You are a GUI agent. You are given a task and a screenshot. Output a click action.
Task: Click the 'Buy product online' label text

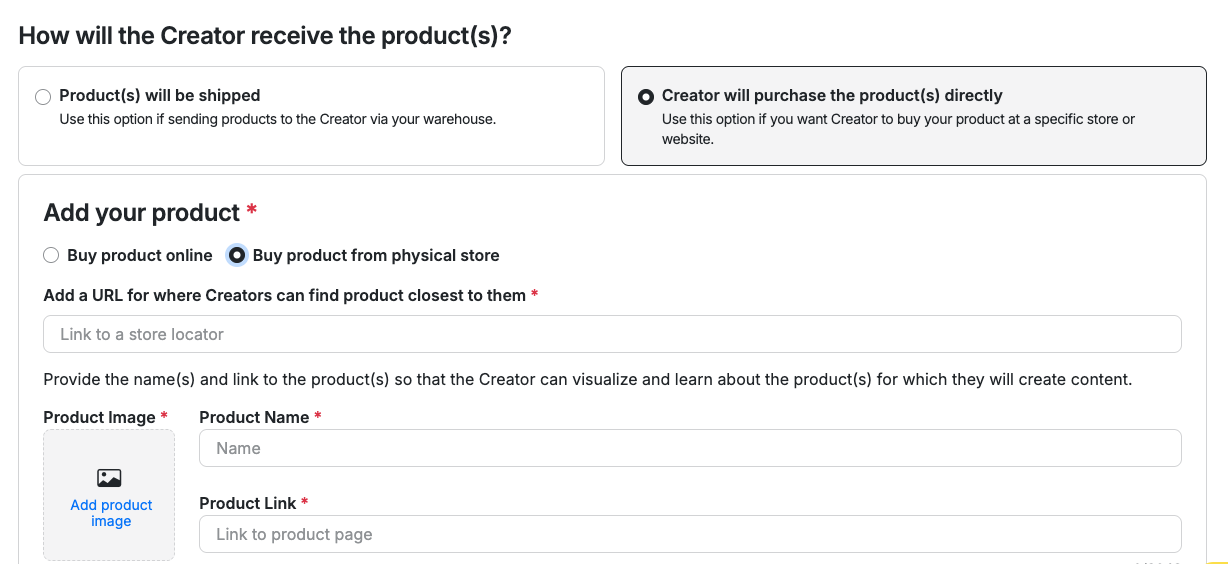140,255
